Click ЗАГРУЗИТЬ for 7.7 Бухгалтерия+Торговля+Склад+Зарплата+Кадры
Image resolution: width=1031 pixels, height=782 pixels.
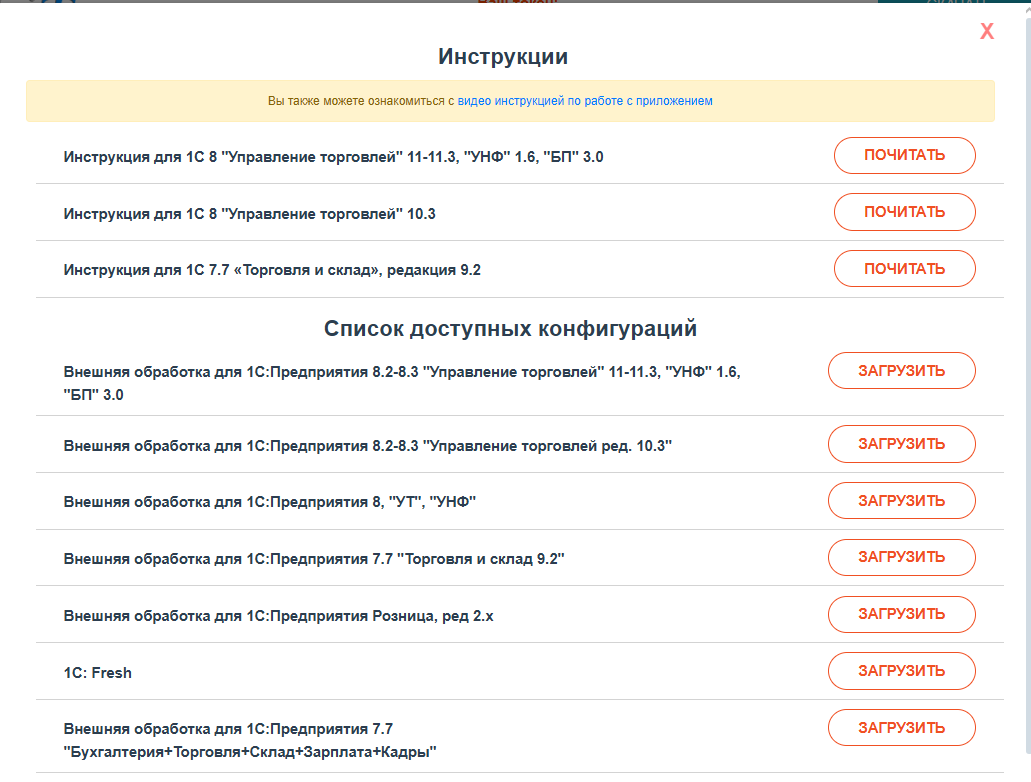901,727
